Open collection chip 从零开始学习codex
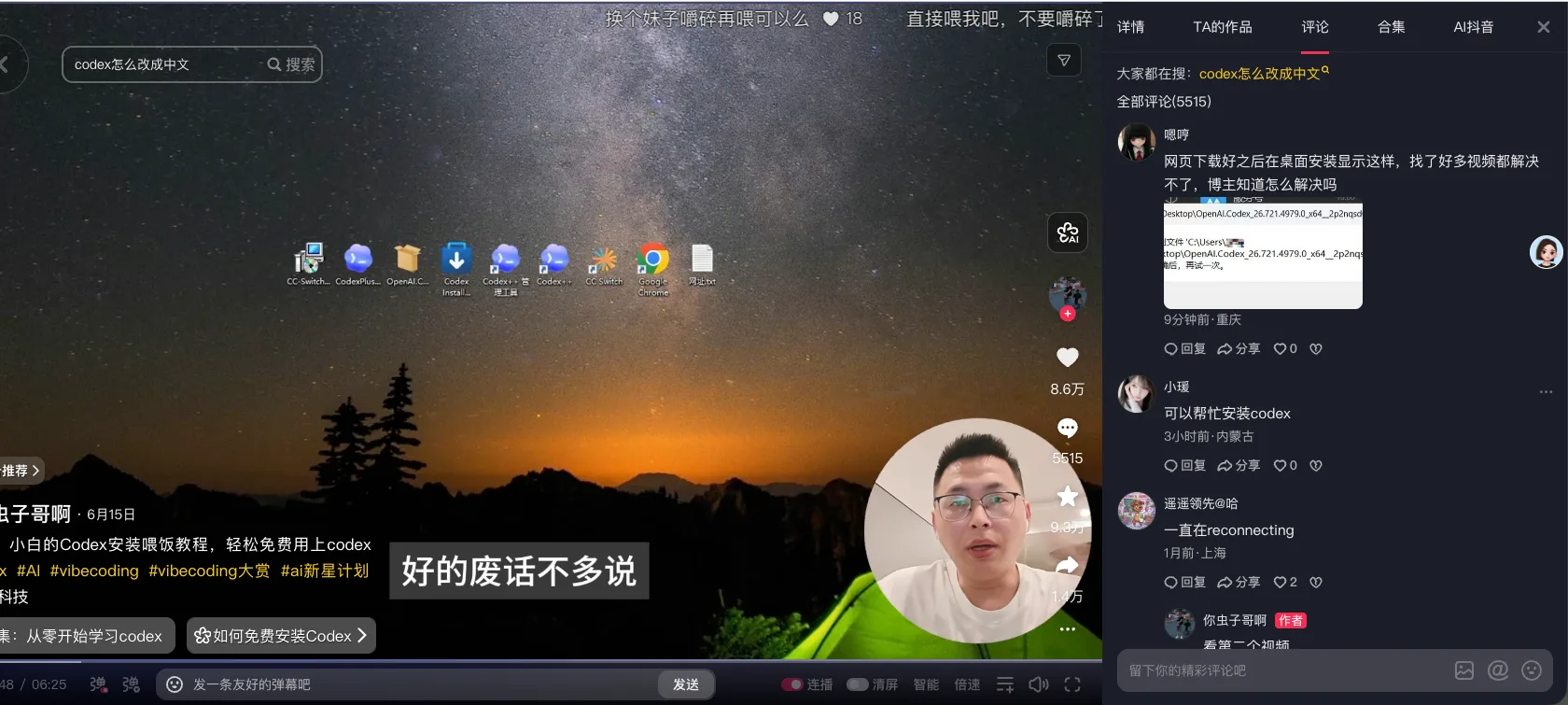 point(86,636)
